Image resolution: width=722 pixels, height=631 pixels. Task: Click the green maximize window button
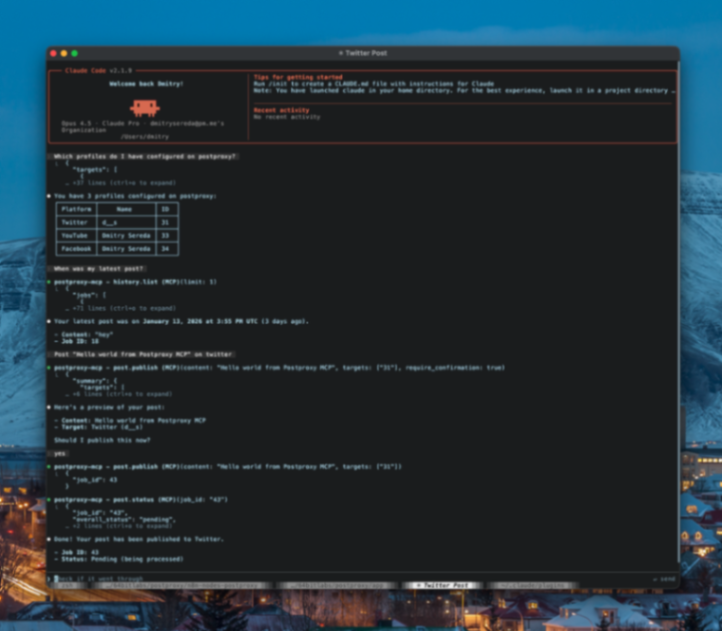pyautogui.click(x=75, y=53)
